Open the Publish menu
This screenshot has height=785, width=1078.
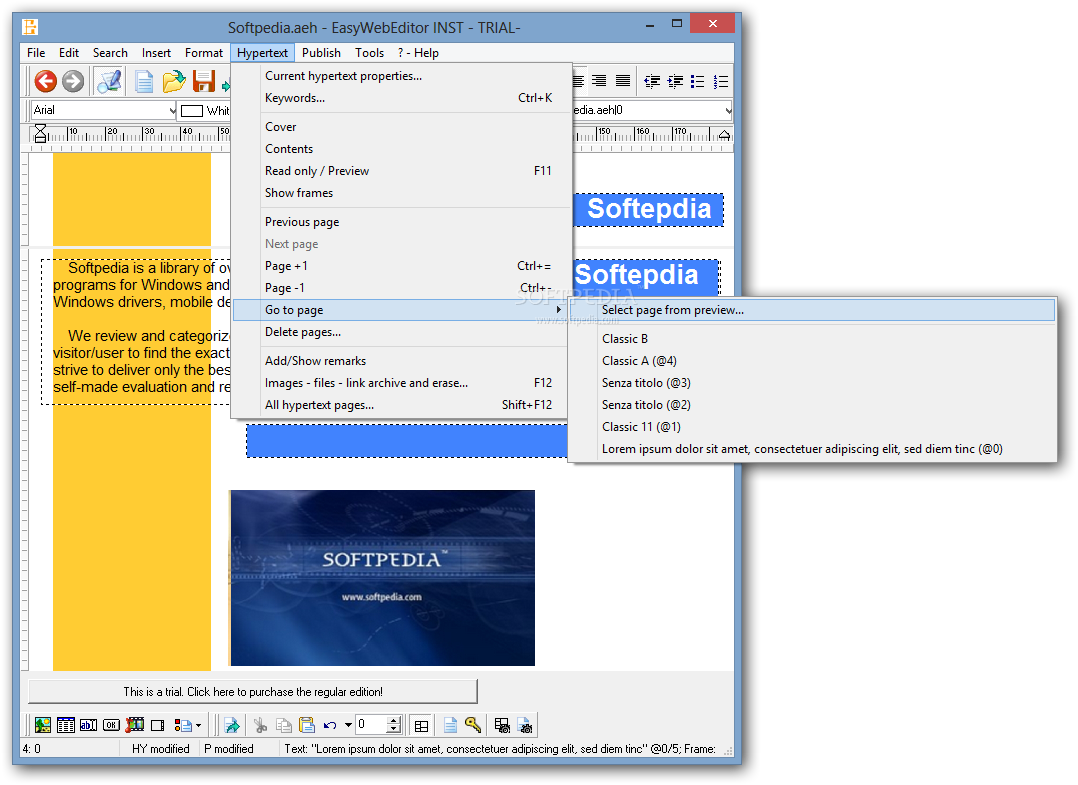point(321,53)
